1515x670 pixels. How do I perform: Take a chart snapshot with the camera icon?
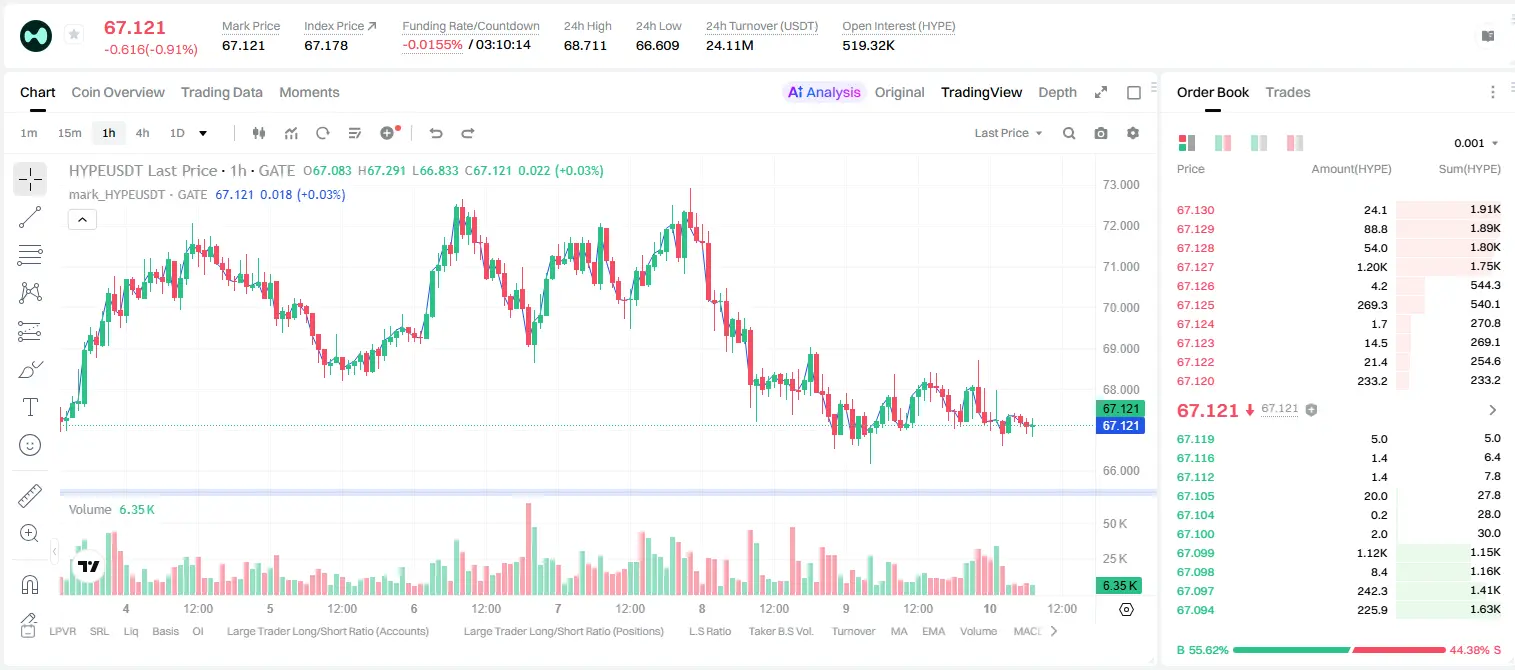(1101, 133)
